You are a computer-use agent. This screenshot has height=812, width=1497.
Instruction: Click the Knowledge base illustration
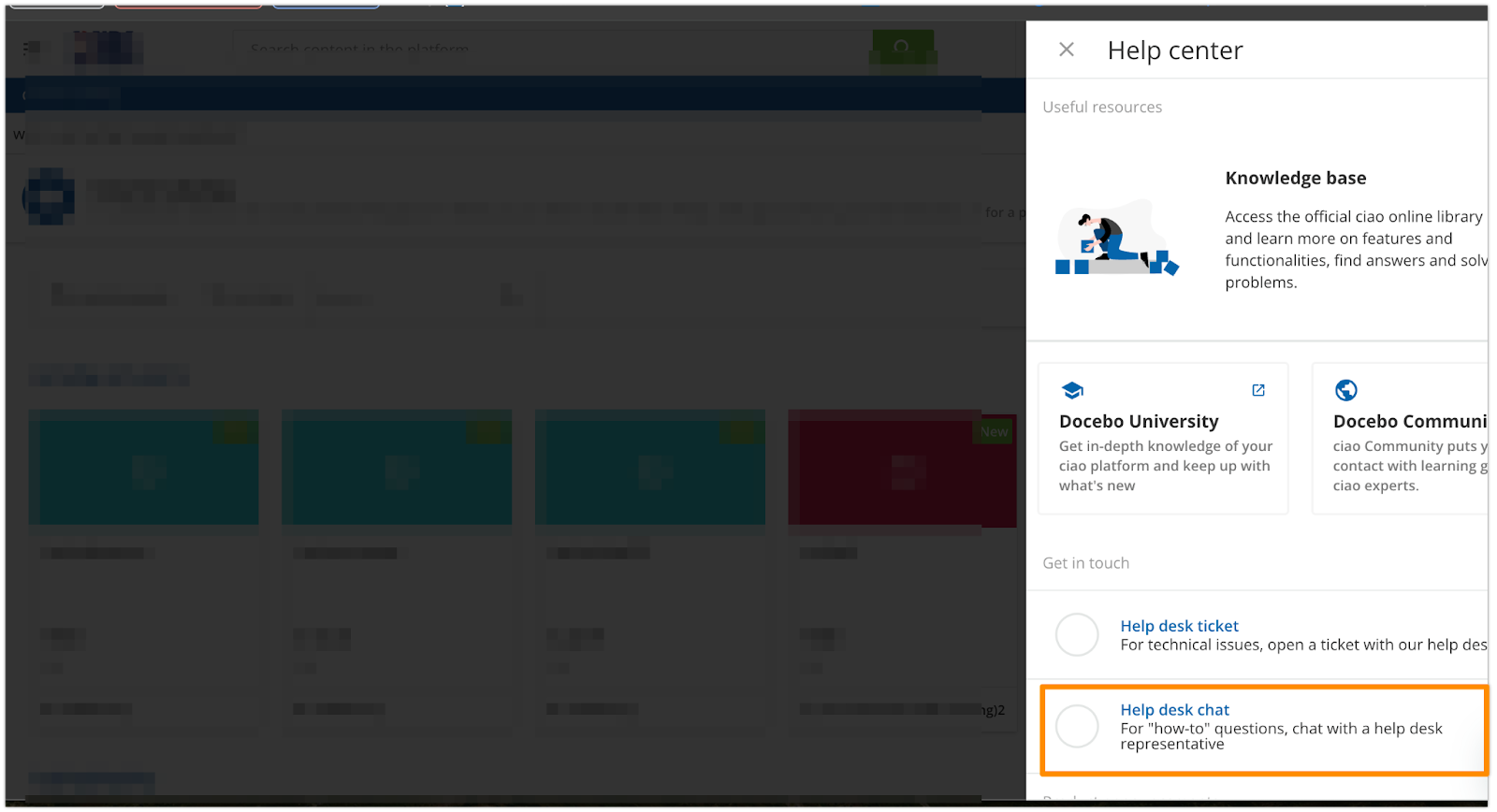coord(1115,239)
